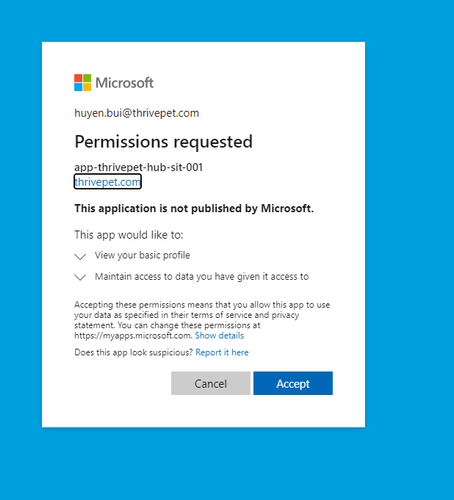The height and width of the screenshot is (500, 454).
Task: Click the Does this app look suspicious text
Action: tap(134, 352)
